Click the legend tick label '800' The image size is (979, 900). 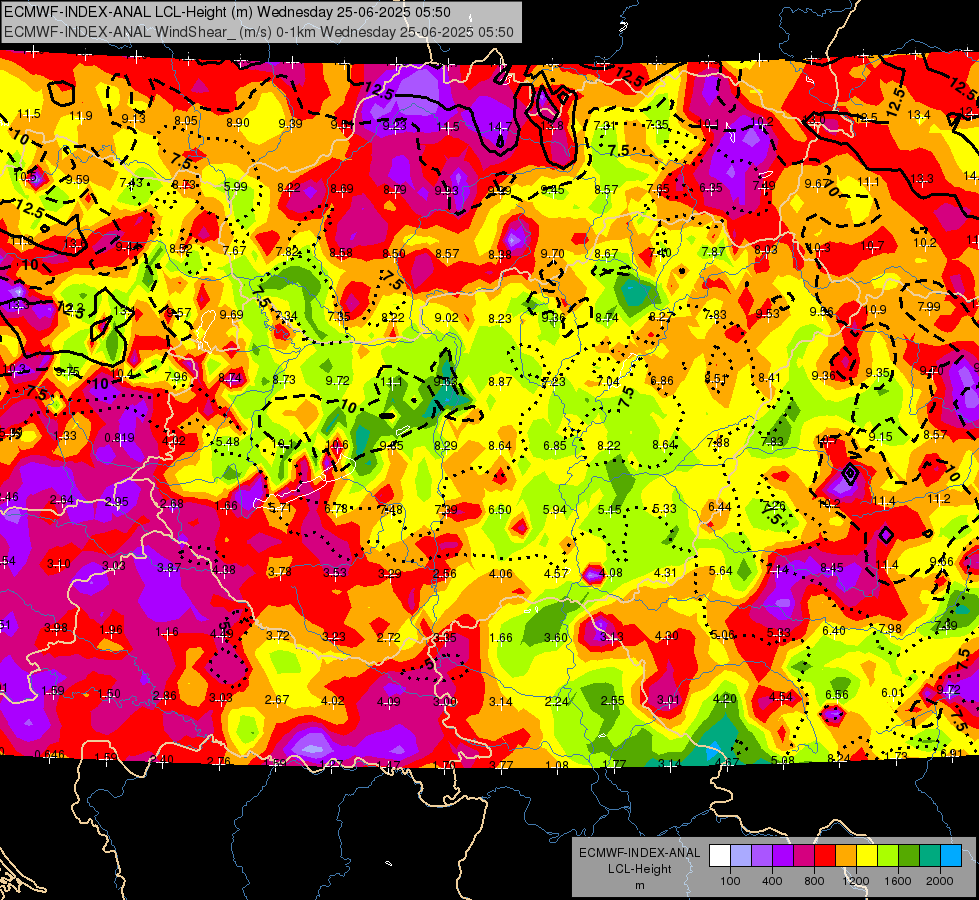click(814, 881)
